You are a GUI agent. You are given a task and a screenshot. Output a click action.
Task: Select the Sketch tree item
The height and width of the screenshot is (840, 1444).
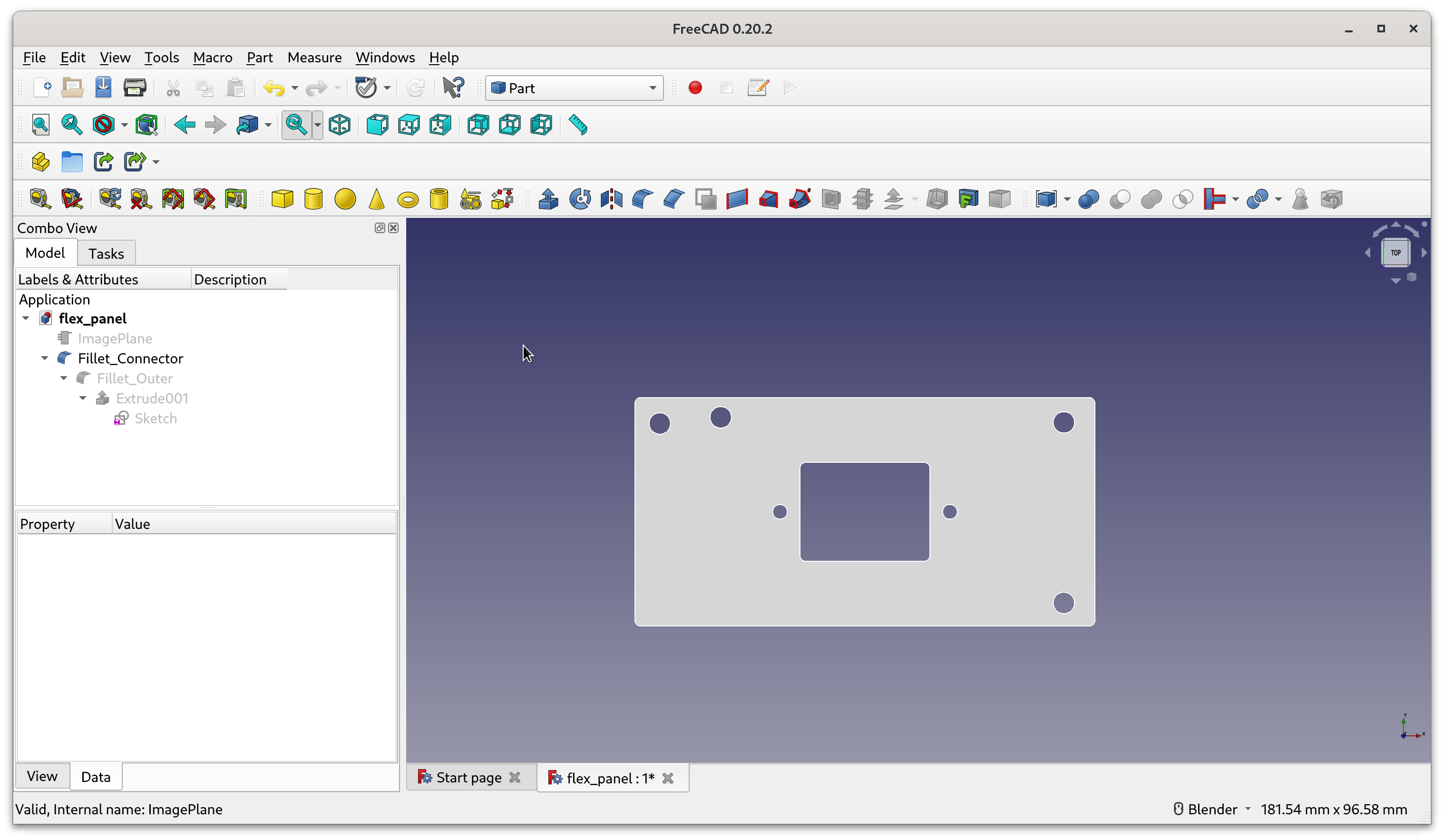[x=155, y=418]
